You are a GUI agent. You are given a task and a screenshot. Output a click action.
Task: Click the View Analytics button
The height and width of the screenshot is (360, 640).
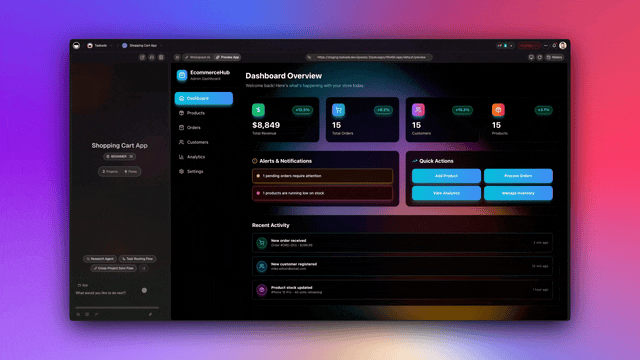tap(446, 193)
